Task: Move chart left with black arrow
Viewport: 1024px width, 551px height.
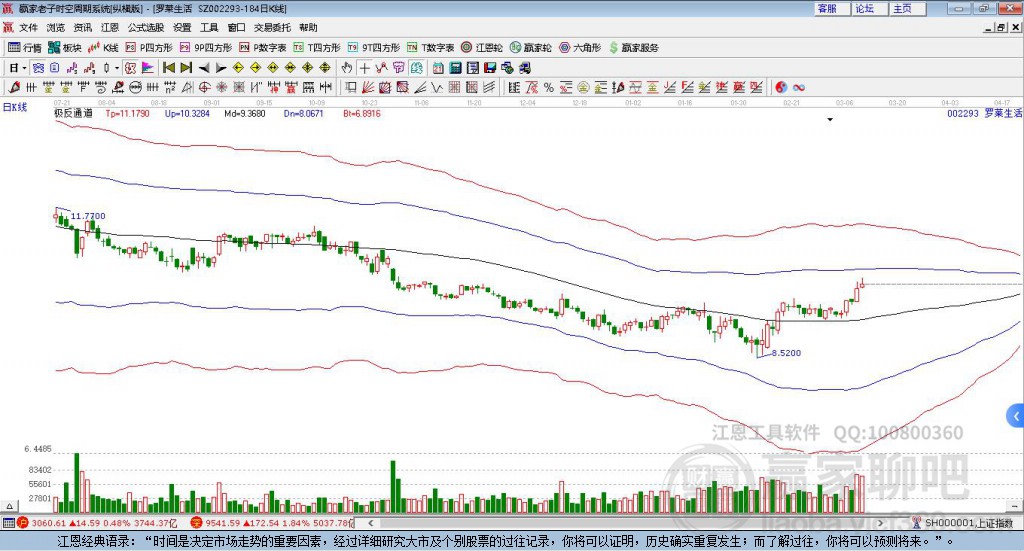Action: click(203, 68)
